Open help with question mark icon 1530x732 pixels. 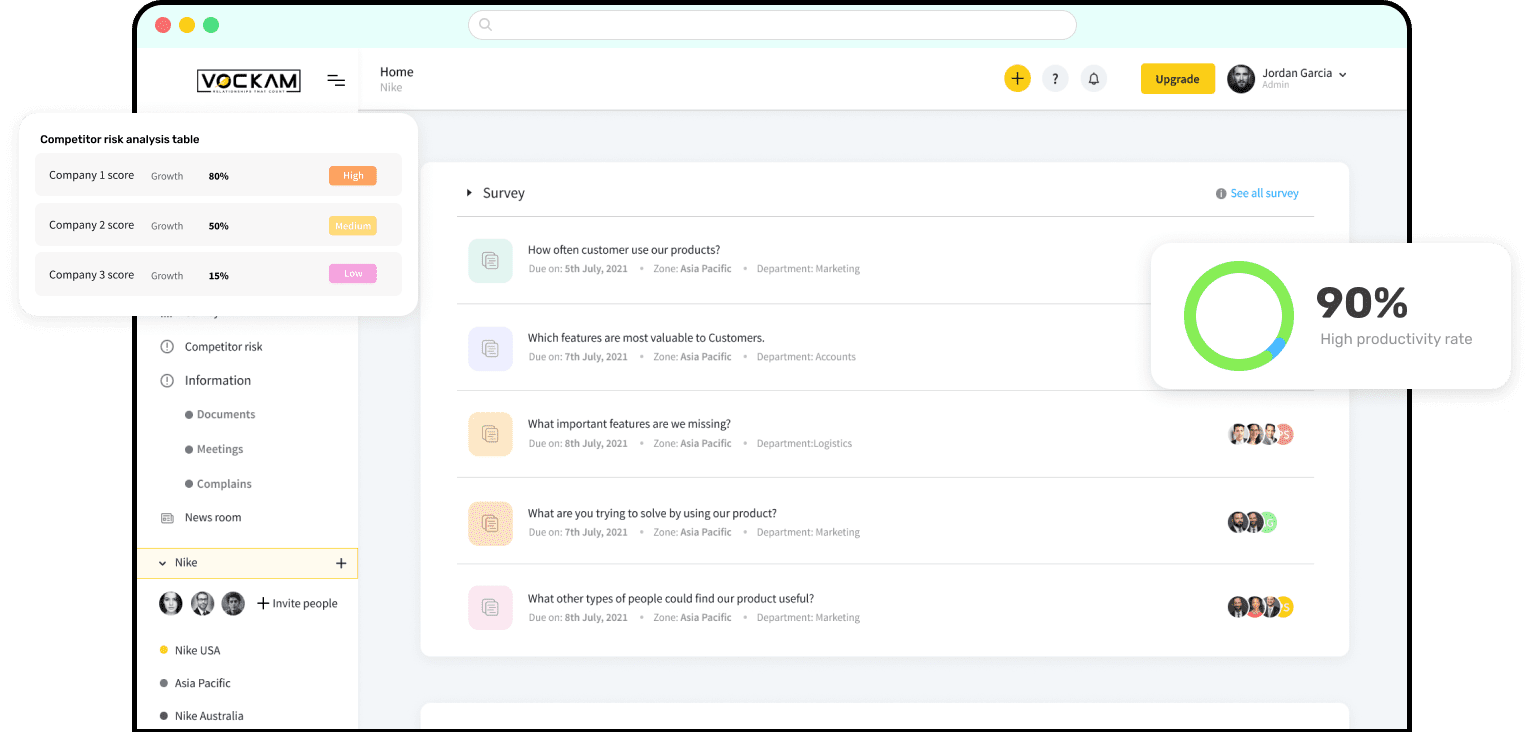click(1055, 79)
